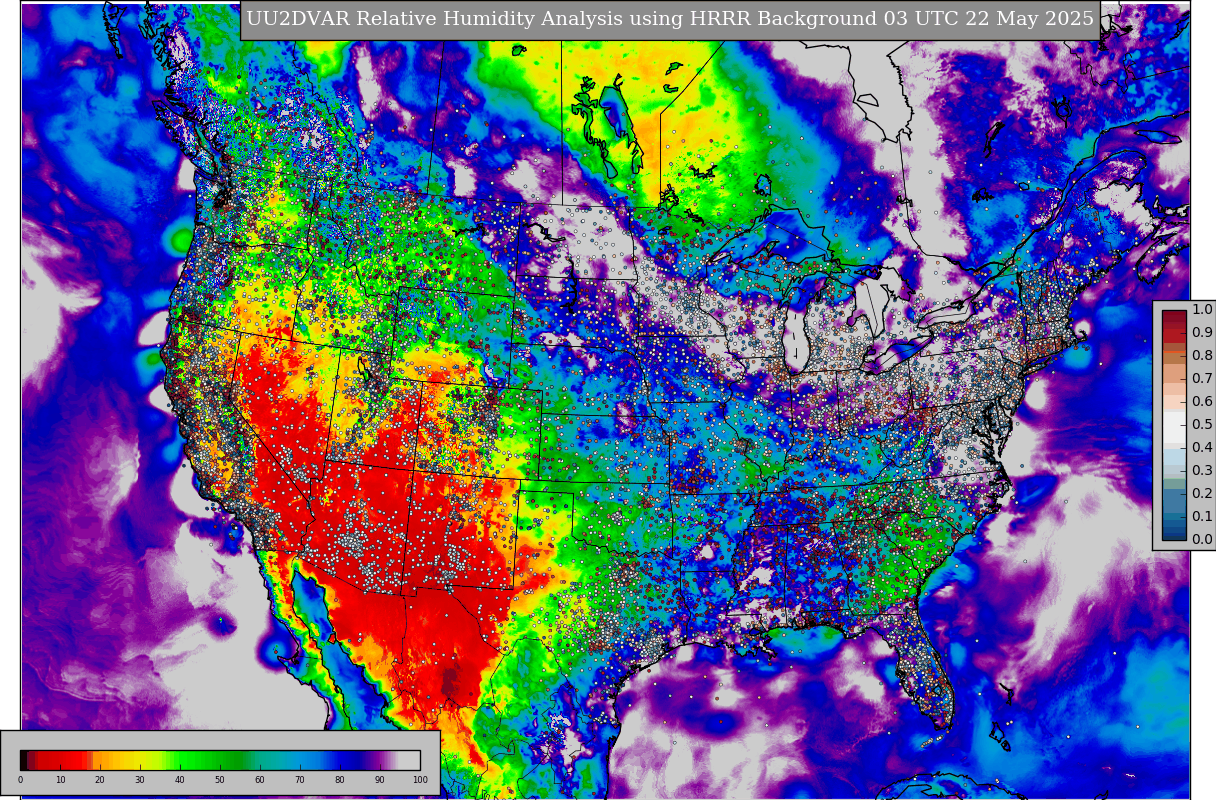
Task: Click the 0.4 label on the vertical colorbar
Action: (1202, 448)
